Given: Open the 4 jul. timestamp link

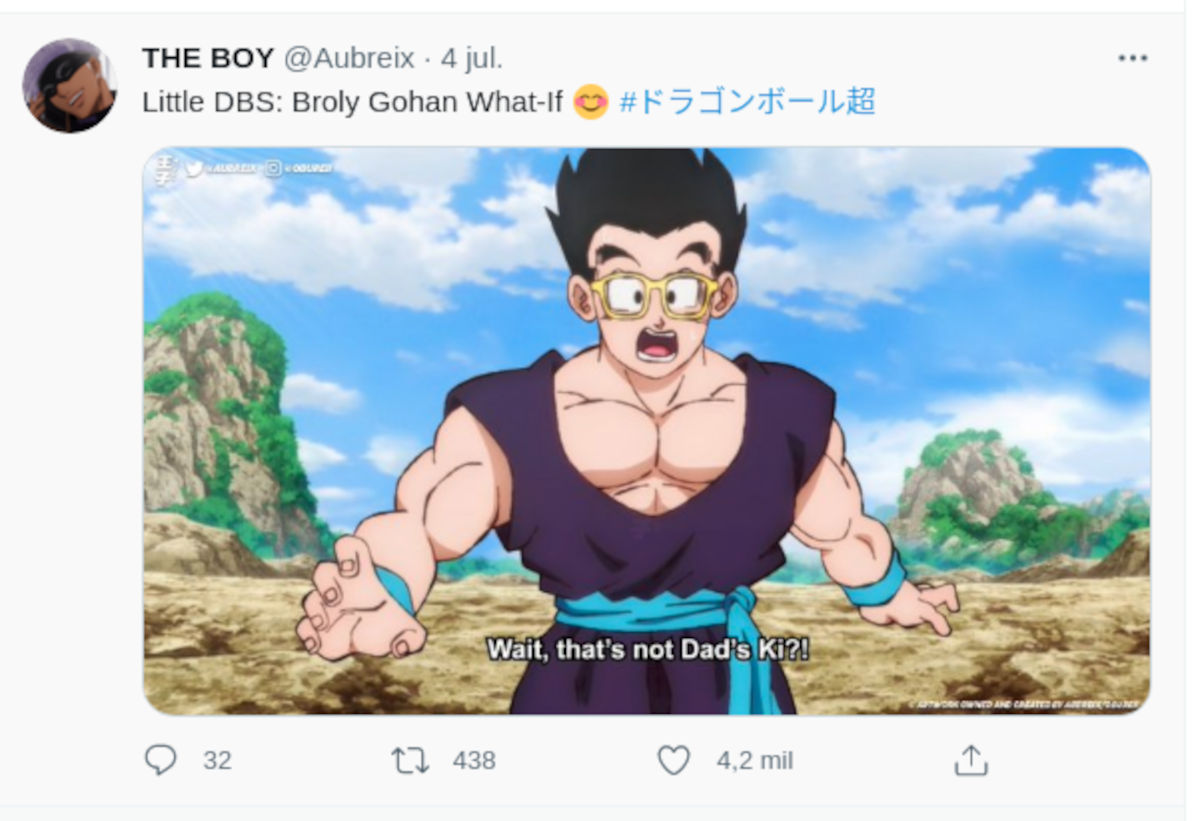Looking at the screenshot, I should pos(472,59).
